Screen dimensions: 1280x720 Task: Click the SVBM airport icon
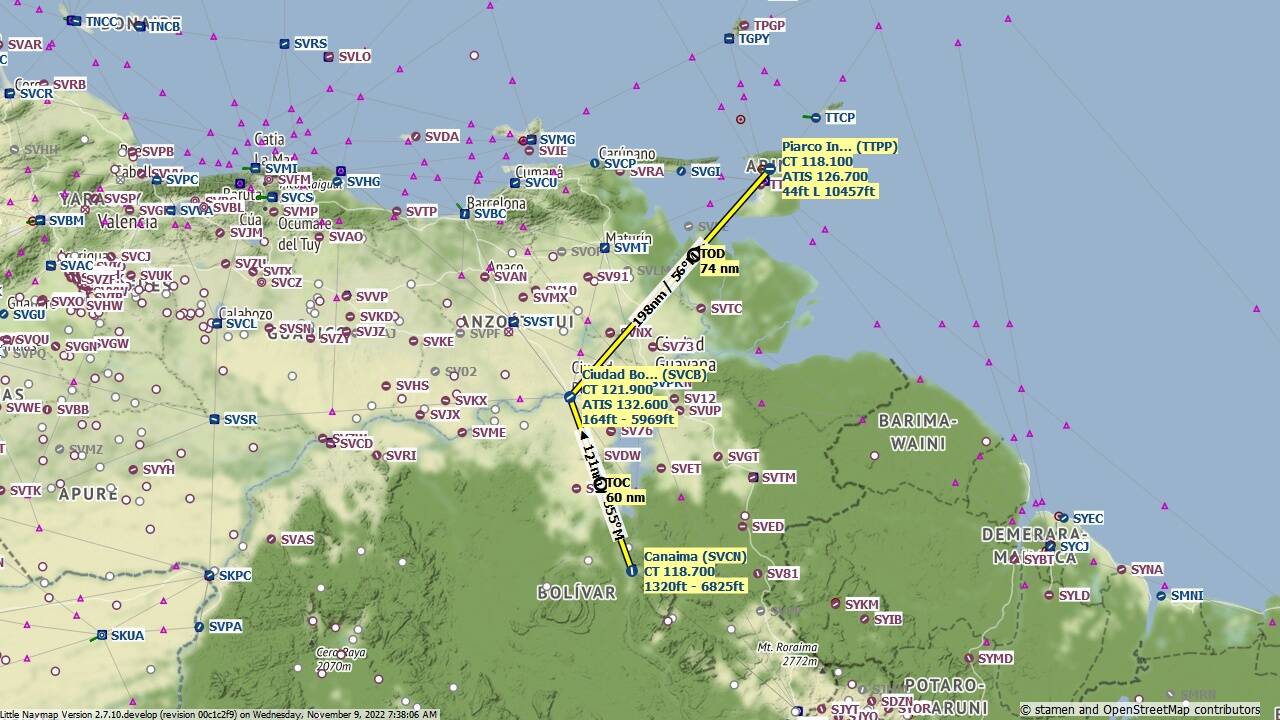[39, 221]
